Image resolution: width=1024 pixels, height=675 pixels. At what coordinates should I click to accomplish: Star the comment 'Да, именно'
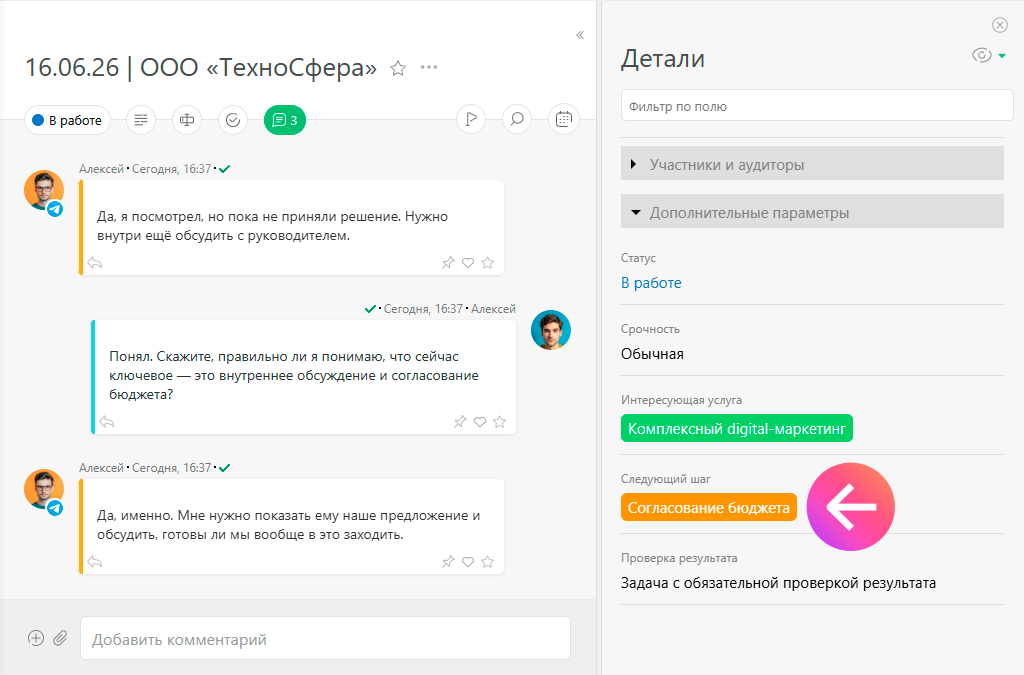coord(488,562)
